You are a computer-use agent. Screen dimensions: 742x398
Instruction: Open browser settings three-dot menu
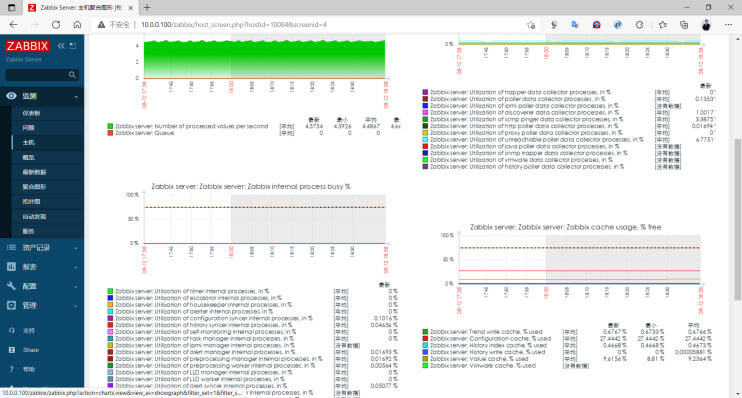pyautogui.click(x=728, y=25)
